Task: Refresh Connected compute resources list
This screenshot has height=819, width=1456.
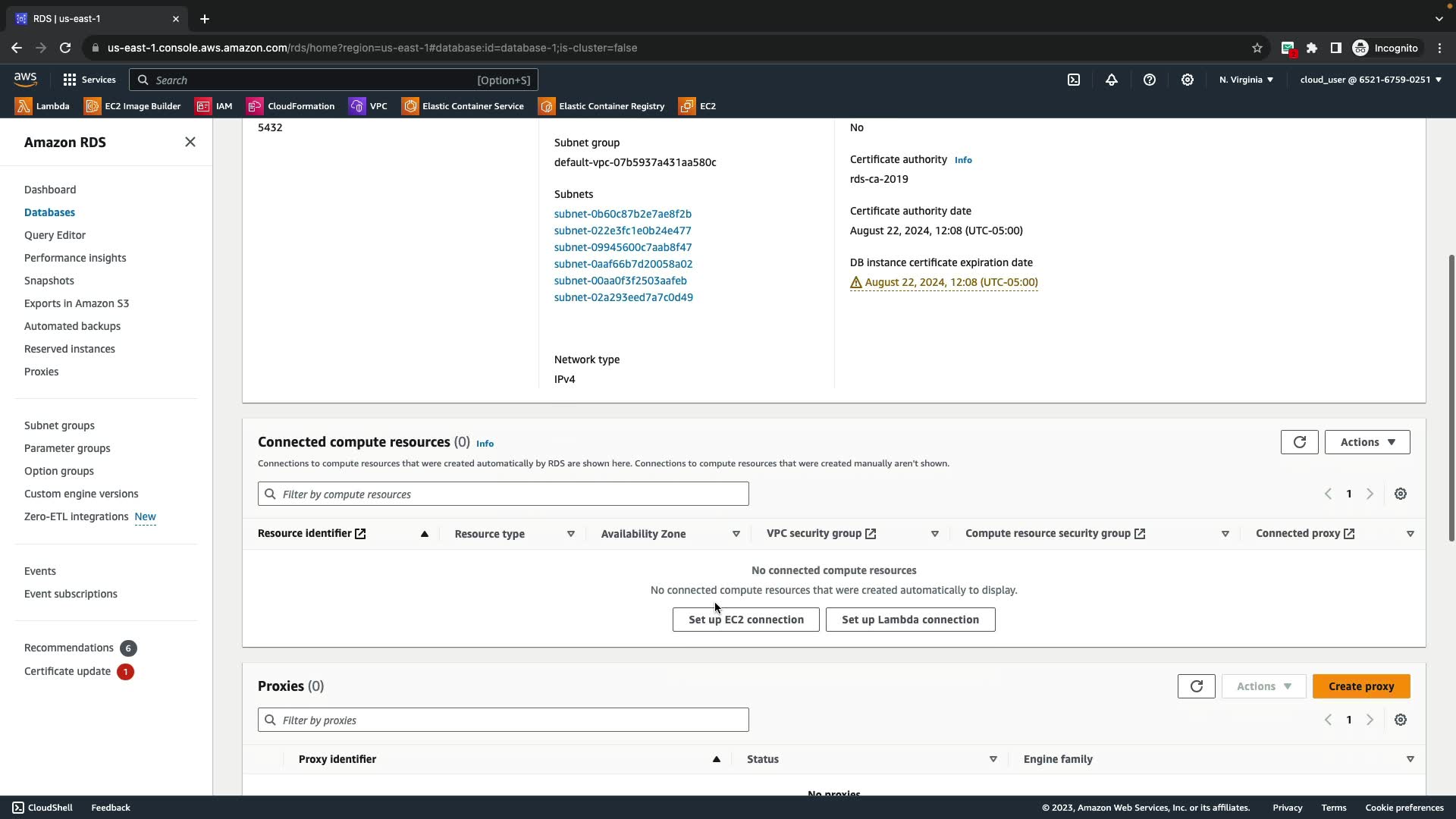Action: tap(1299, 442)
